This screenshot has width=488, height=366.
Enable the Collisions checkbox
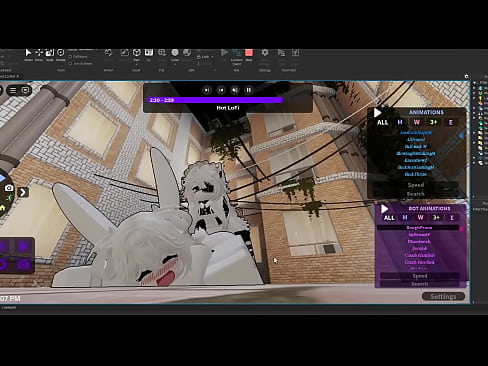pyautogui.click(x=70, y=57)
